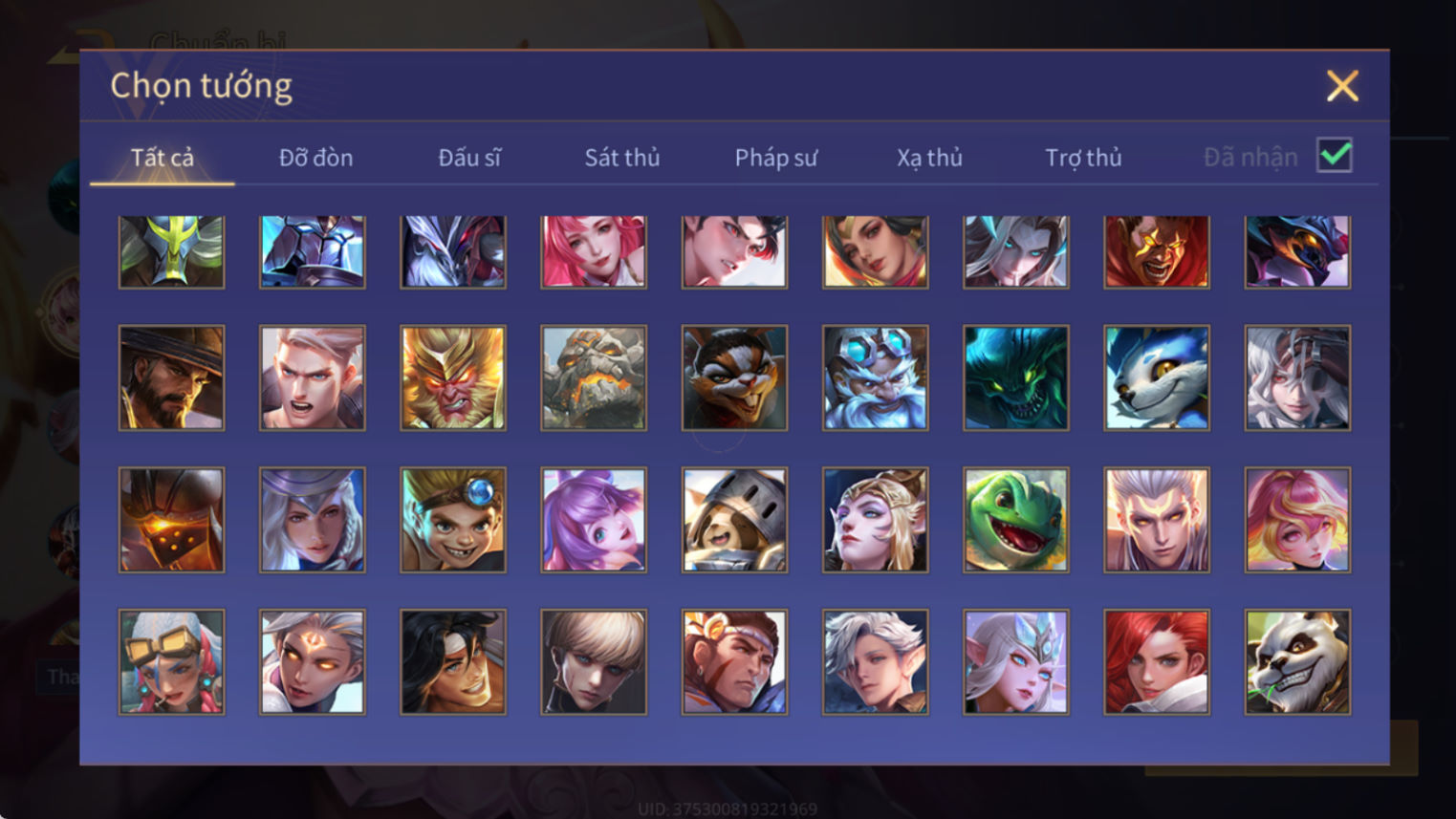Filter heroes by Pháp sư tab
The height and width of the screenshot is (819, 1456).
(776, 158)
